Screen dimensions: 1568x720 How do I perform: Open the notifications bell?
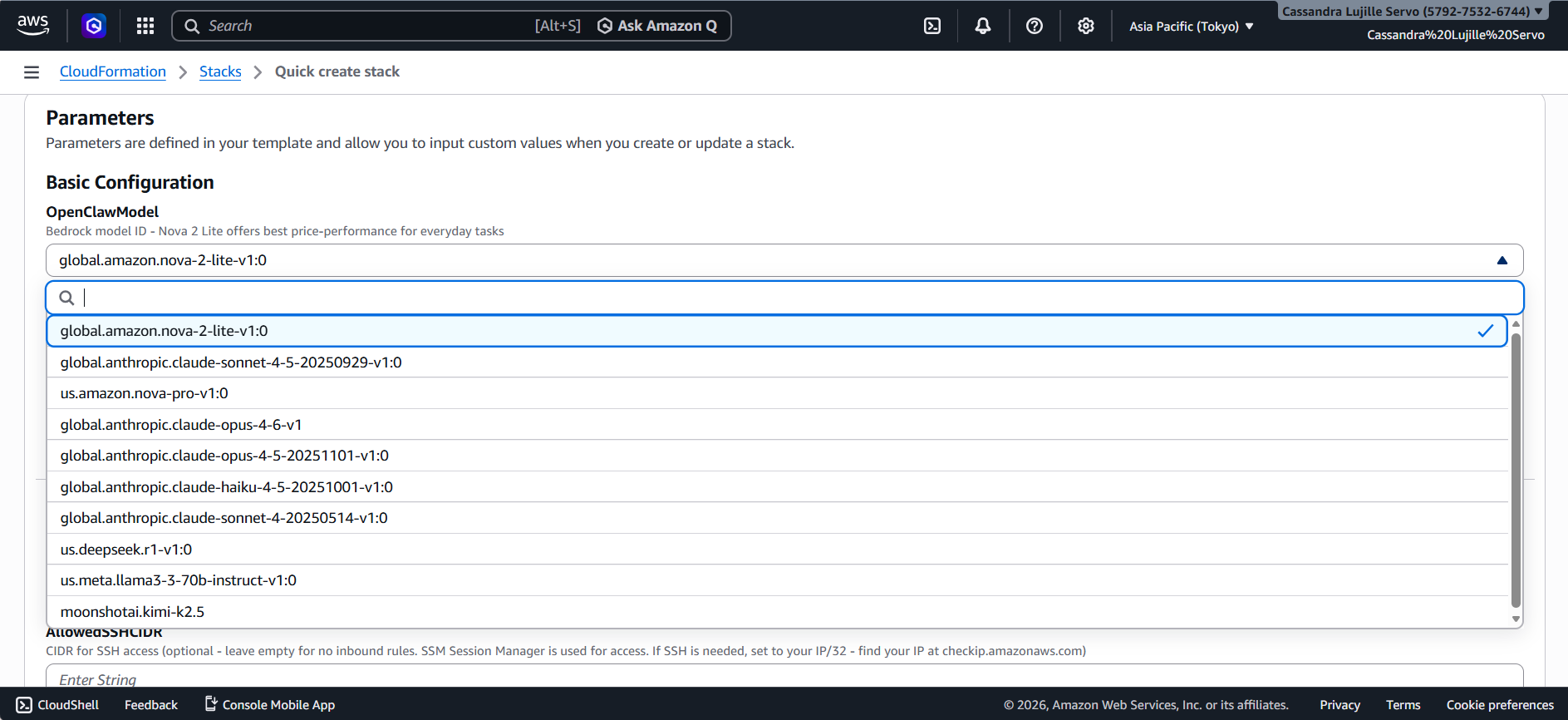983,26
